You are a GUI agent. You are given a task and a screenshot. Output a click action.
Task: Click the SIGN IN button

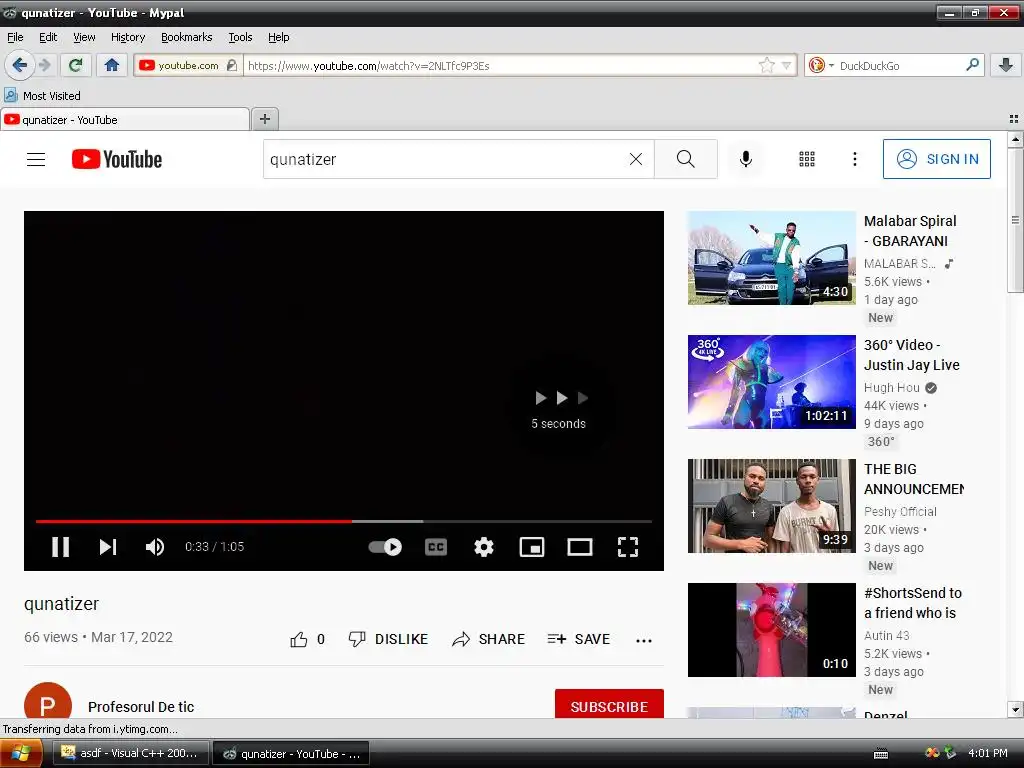click(936, 159)
